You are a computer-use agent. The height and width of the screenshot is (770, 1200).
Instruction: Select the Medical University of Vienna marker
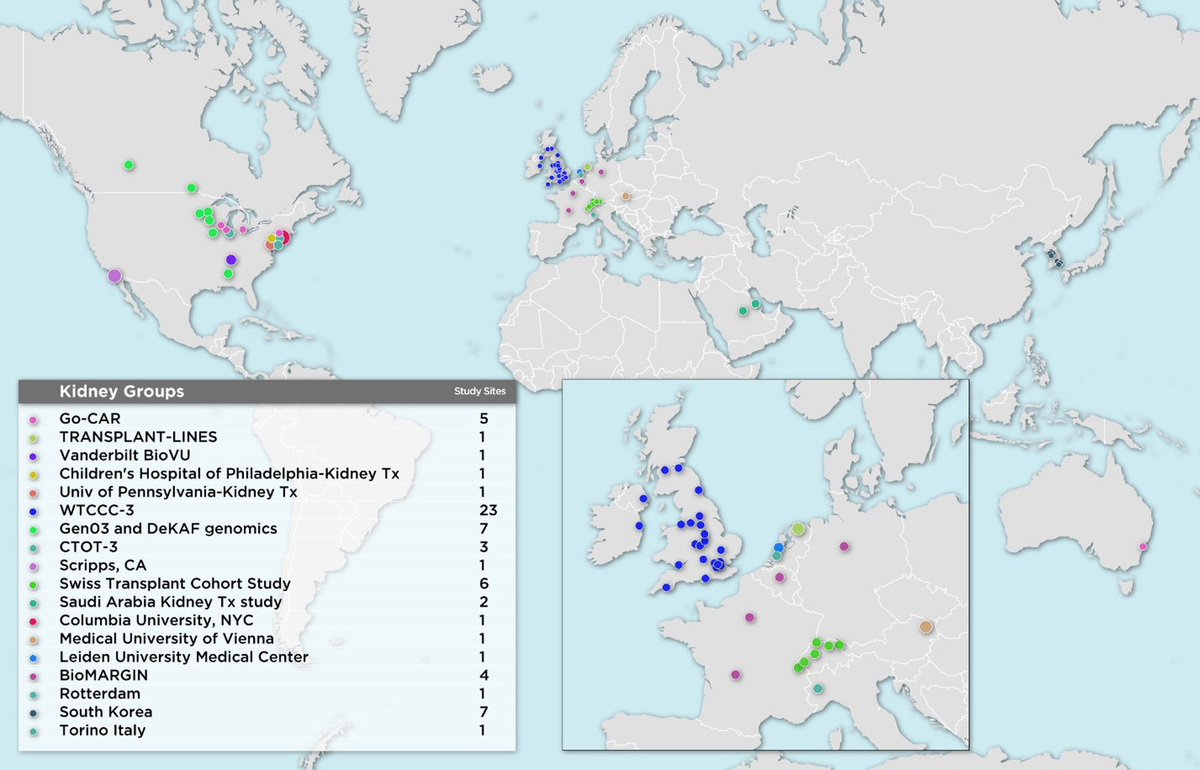[924, 625]
